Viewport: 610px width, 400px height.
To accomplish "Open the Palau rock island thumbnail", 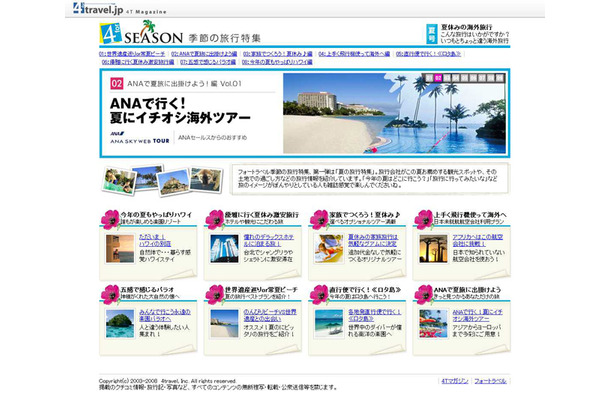I will [120, 324].
